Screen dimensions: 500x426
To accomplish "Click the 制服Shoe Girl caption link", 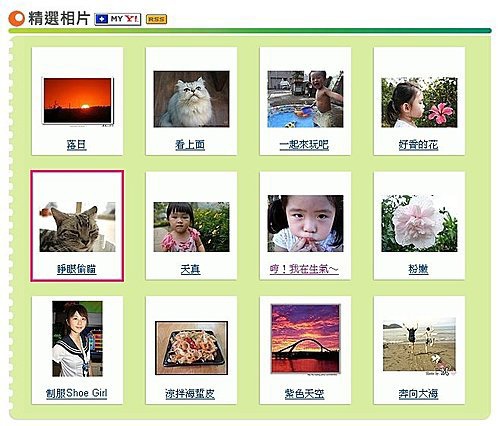I will (77, 393).
